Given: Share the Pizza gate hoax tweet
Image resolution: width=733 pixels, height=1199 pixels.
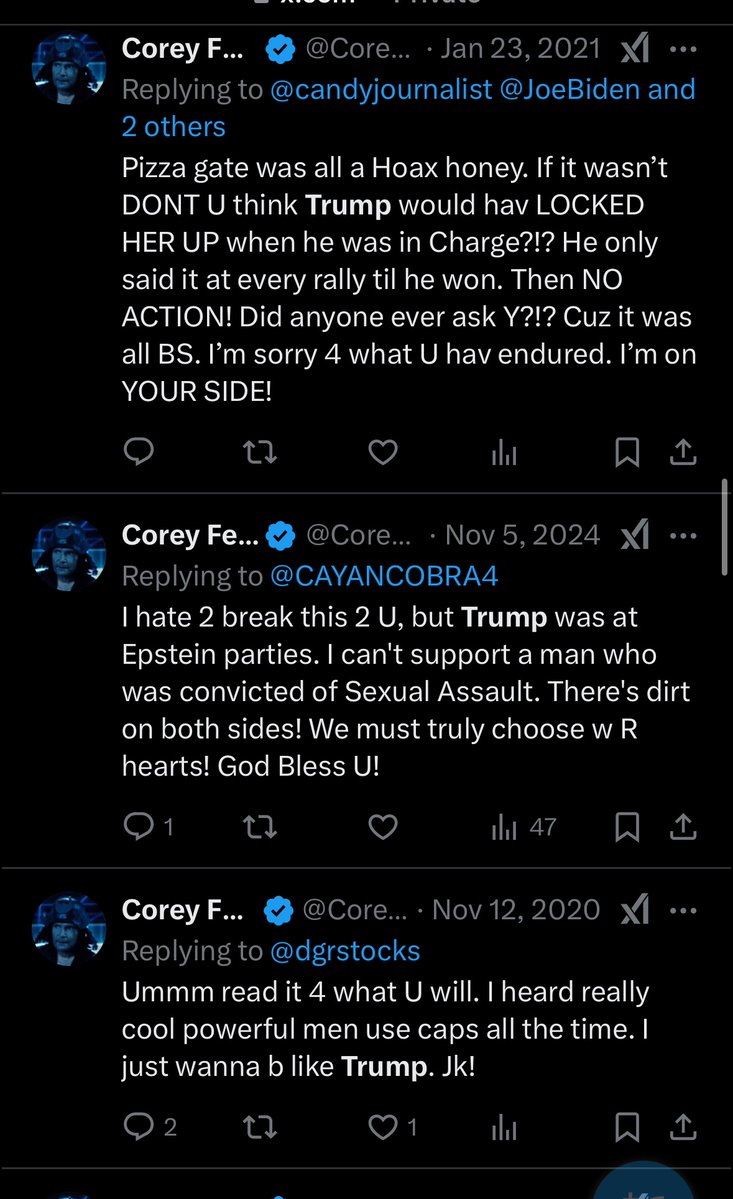Looking at the screenshot, I should (683, 453).
